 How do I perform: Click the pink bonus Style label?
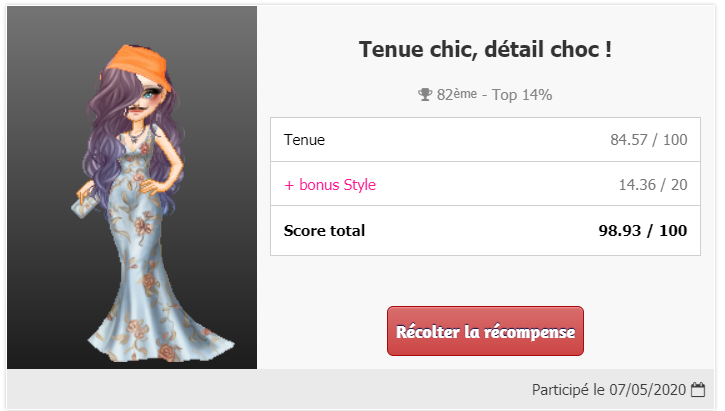[330, 184]
